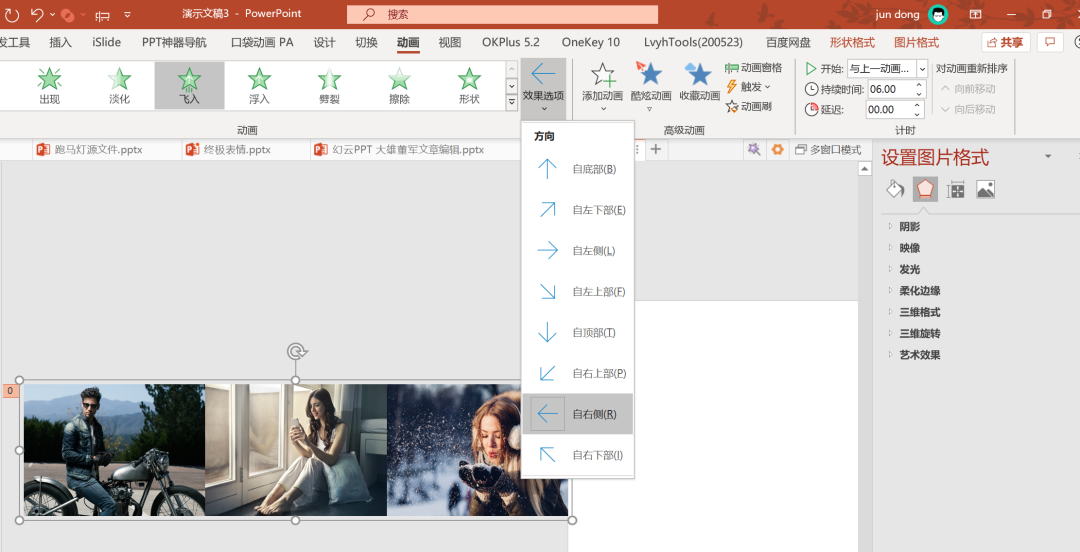Screen dimensions: 1080x552
Task: Select the Size & Properties icon in format pane
Action: coord(955,189)
